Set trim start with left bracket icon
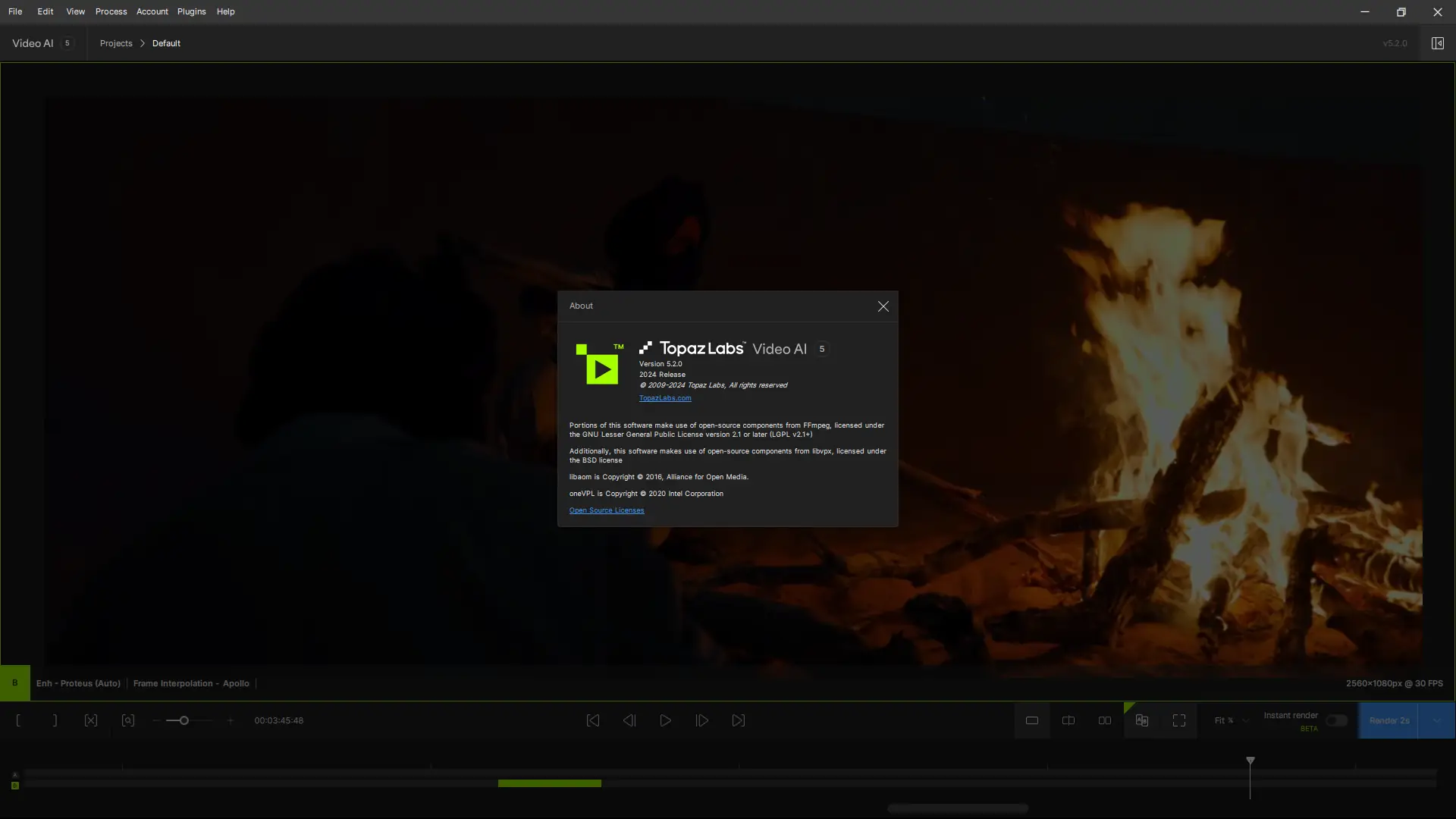Image resolution: width=1456 pixels, height=819 pixels. click(x=18, y=720)
